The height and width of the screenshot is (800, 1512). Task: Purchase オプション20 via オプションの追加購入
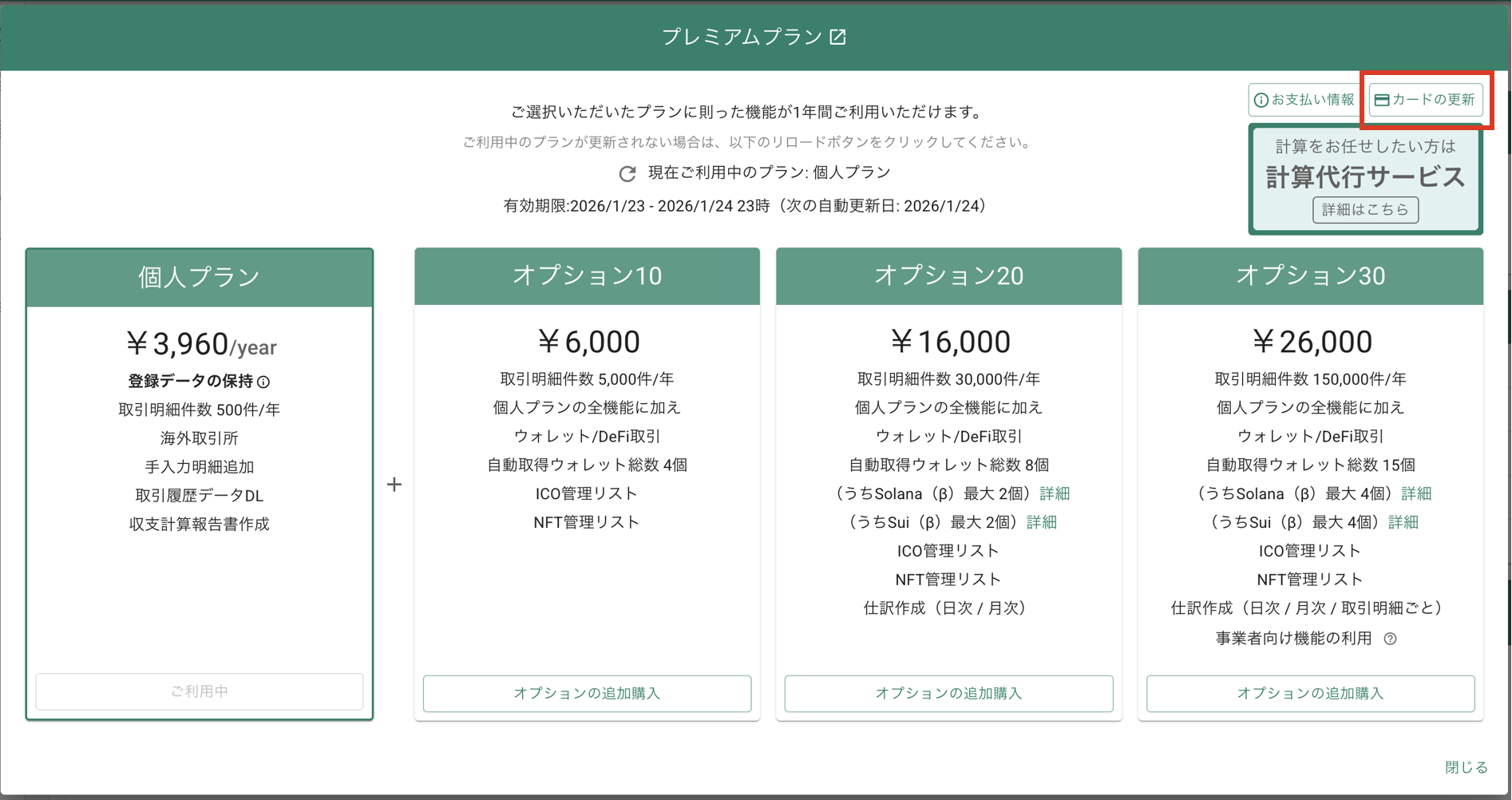pos(948,693)
